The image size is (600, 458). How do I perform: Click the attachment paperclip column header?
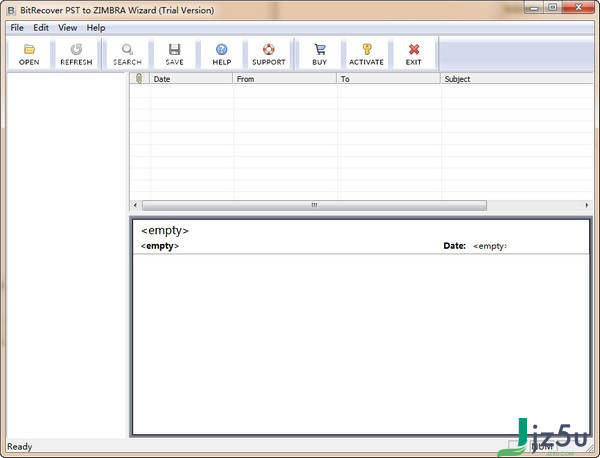pos(139,78)
